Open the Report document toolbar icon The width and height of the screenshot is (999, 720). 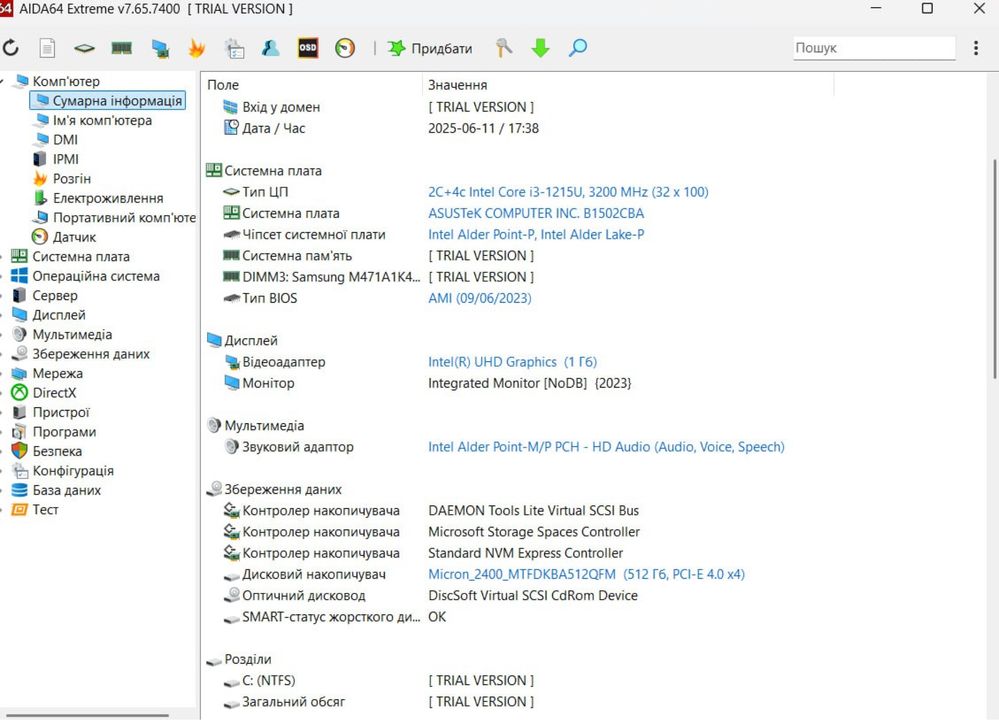pyautogui.click(x=48, y=48)
